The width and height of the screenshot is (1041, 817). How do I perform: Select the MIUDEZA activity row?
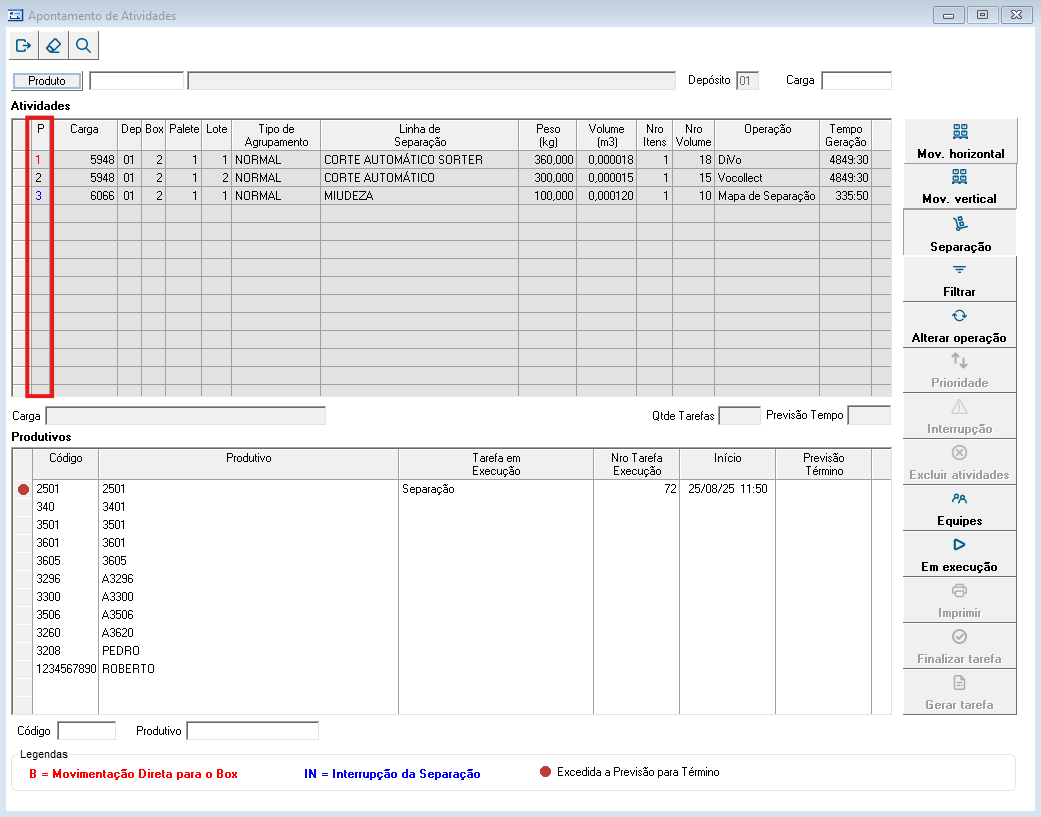click(x=451, y=196)
